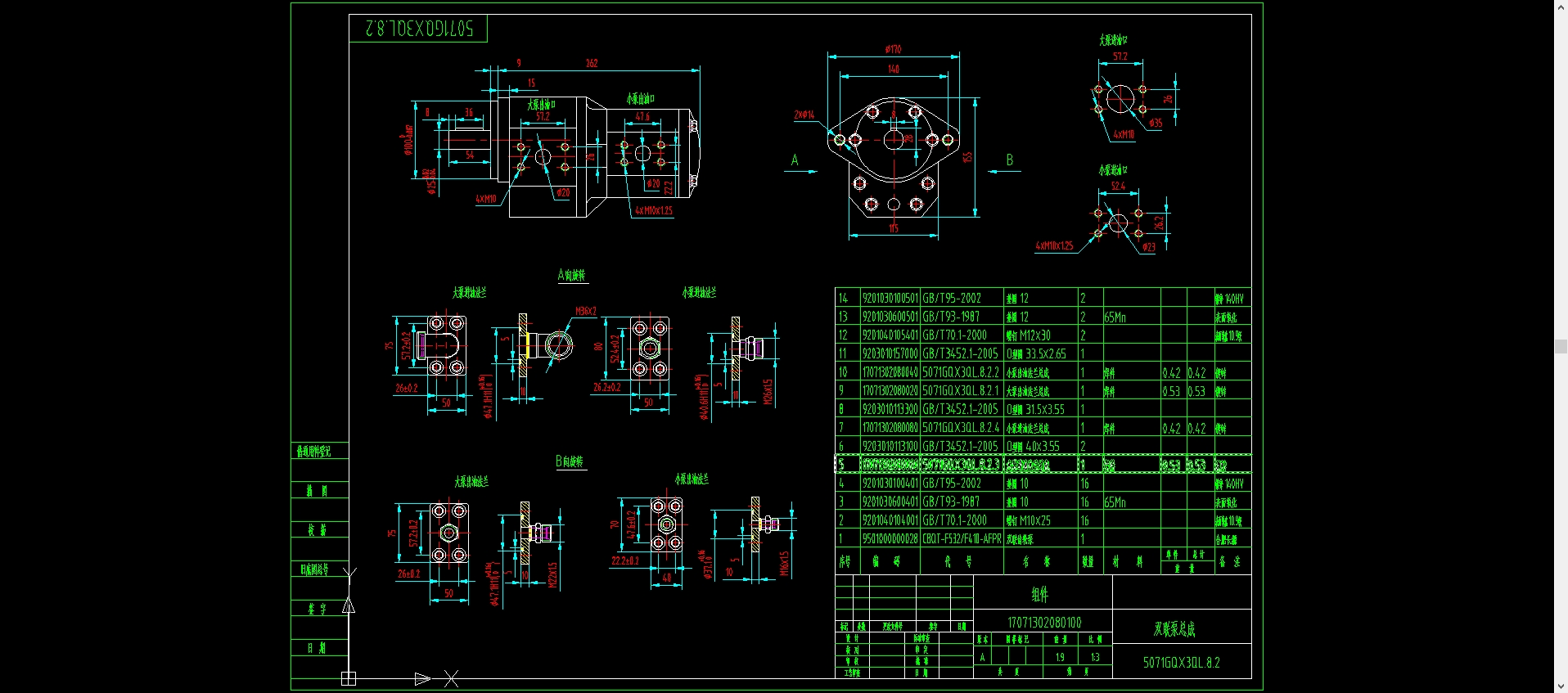Select the ø170 dimension
Image resolution: width=1568 pixels, height=693 pixels.
pos(893,50)
